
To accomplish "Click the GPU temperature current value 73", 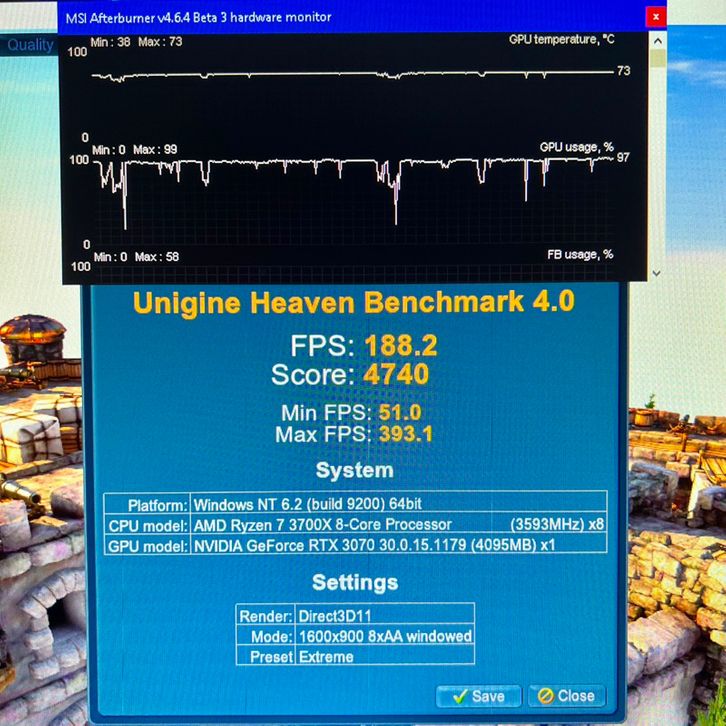I will tap(623, 72).
